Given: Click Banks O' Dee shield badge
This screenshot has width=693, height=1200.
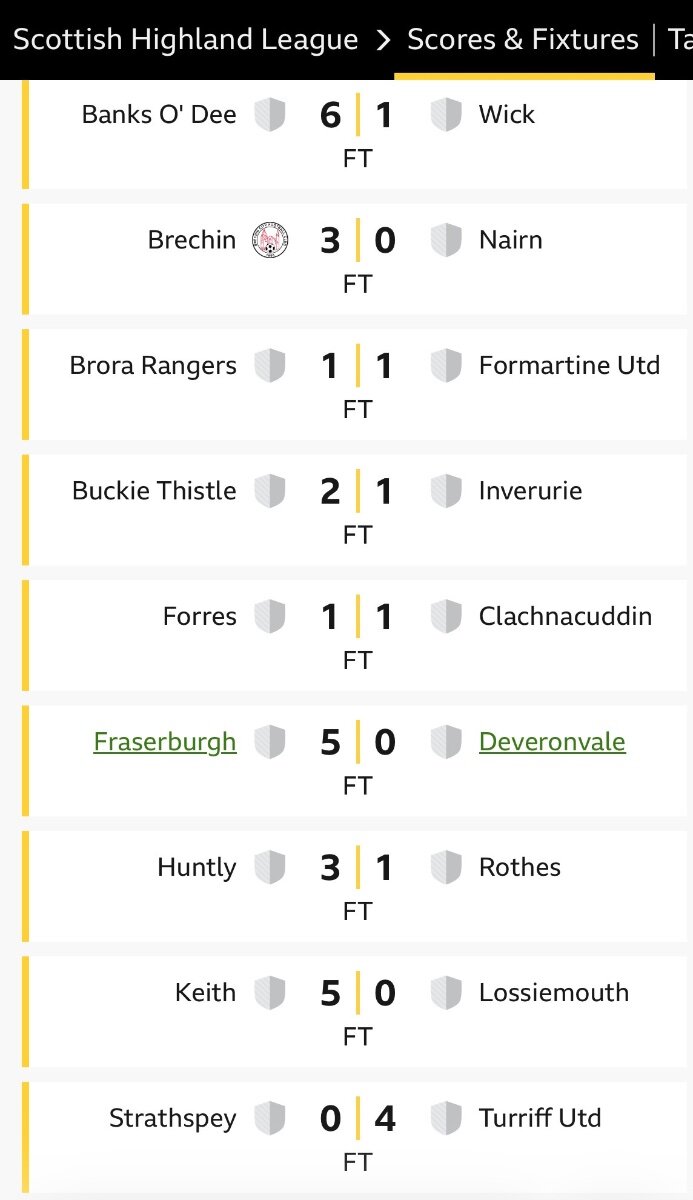Looking at the screenshot, I should click(x=270, y=115).
